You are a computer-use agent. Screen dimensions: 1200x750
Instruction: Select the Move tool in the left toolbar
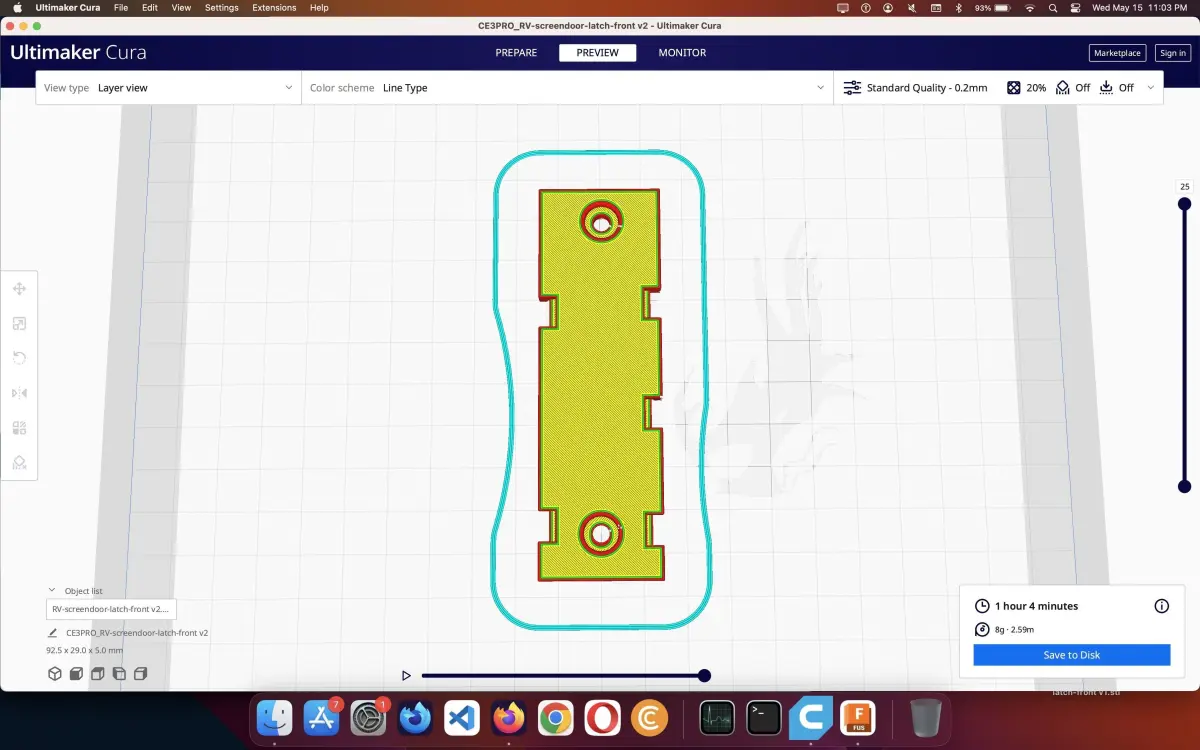pyautogui.click(x=19, y=289)
